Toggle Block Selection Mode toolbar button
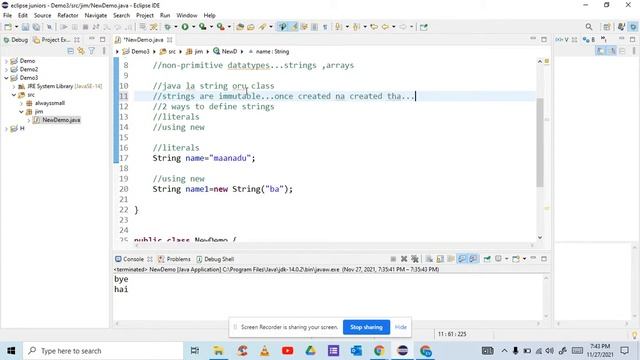 (x=314, y=27)
